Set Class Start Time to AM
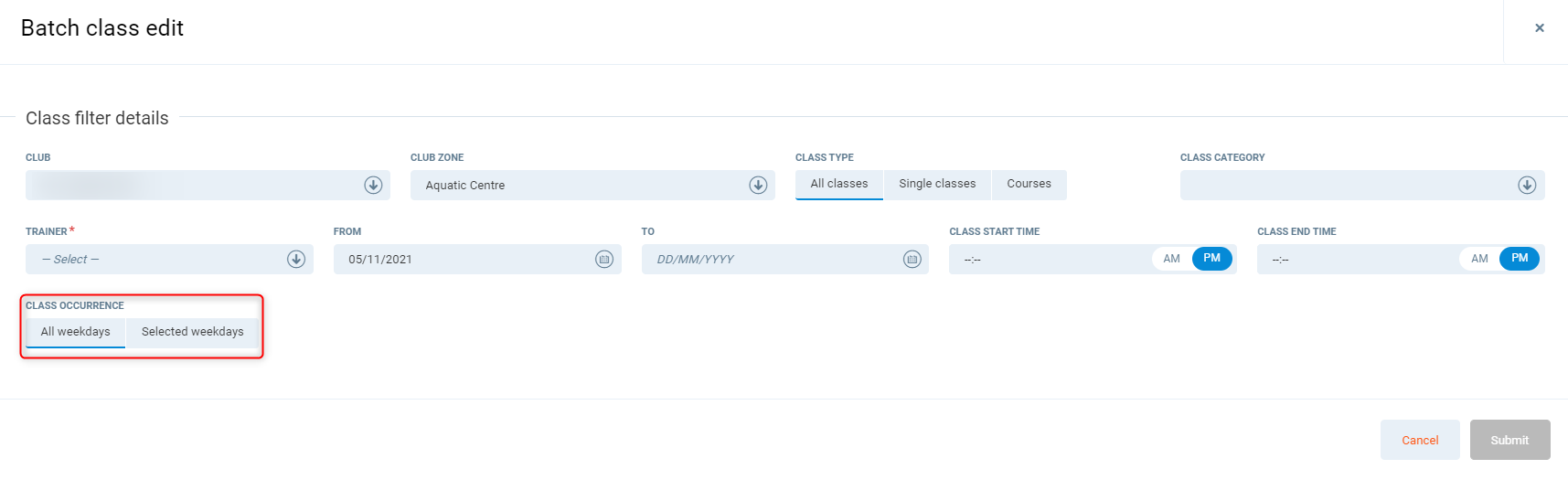1568x480 pixels. click(x=1171, y=259)
